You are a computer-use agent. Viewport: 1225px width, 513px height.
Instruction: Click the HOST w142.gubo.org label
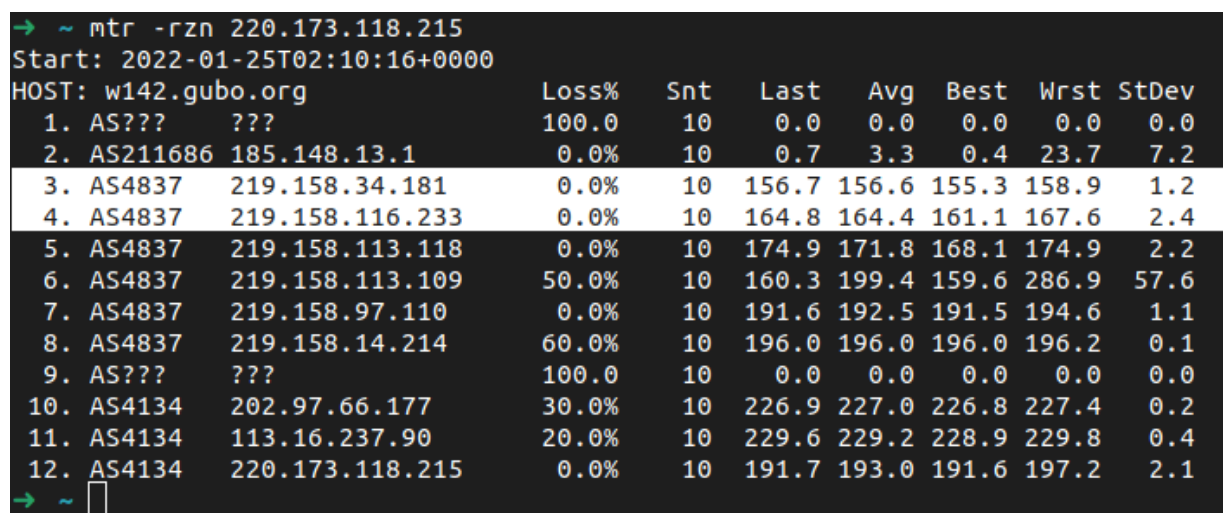tap(158, 93)
